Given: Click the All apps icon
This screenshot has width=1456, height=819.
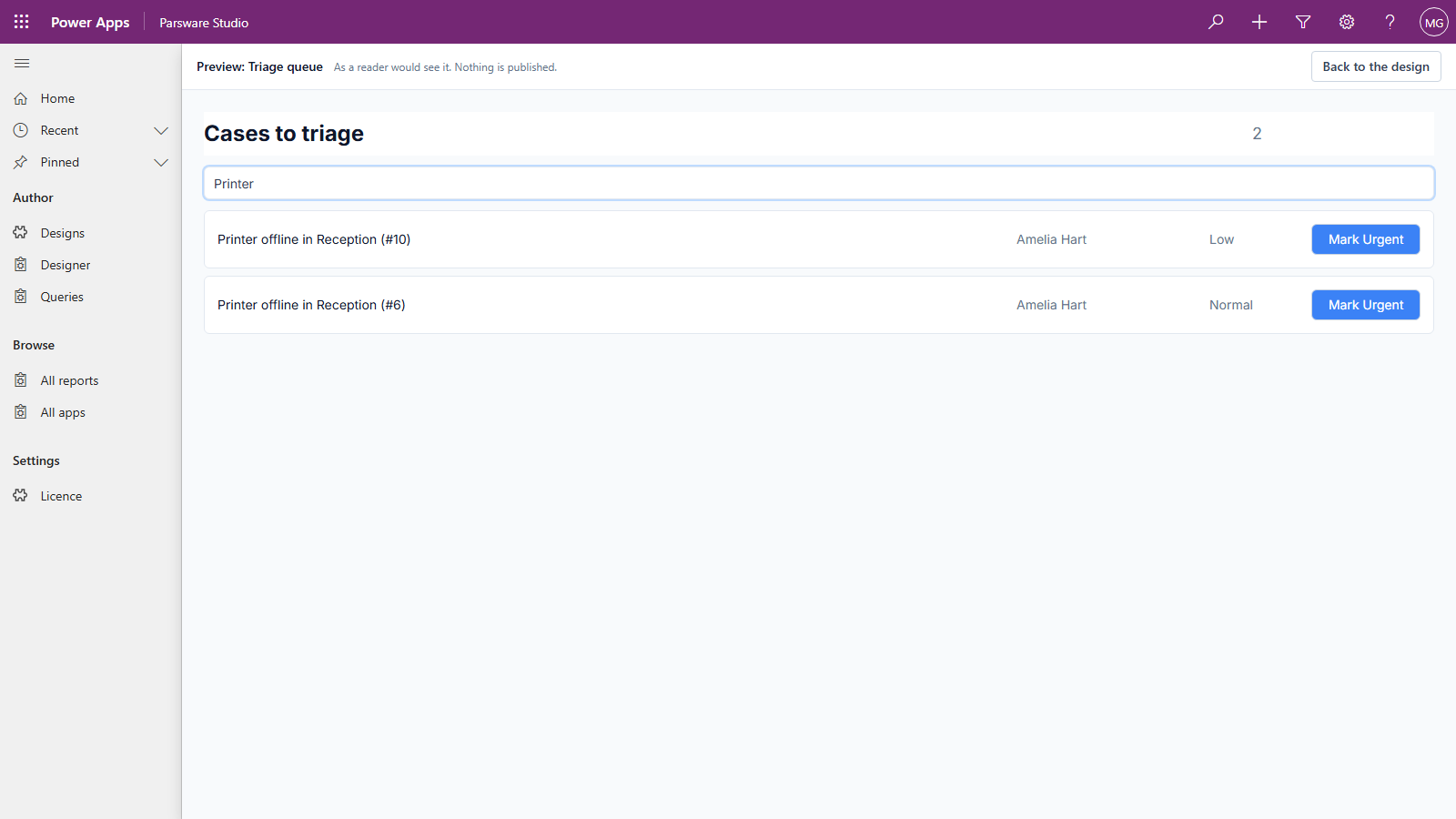Looking at the screenshot, I should (21, 412).
